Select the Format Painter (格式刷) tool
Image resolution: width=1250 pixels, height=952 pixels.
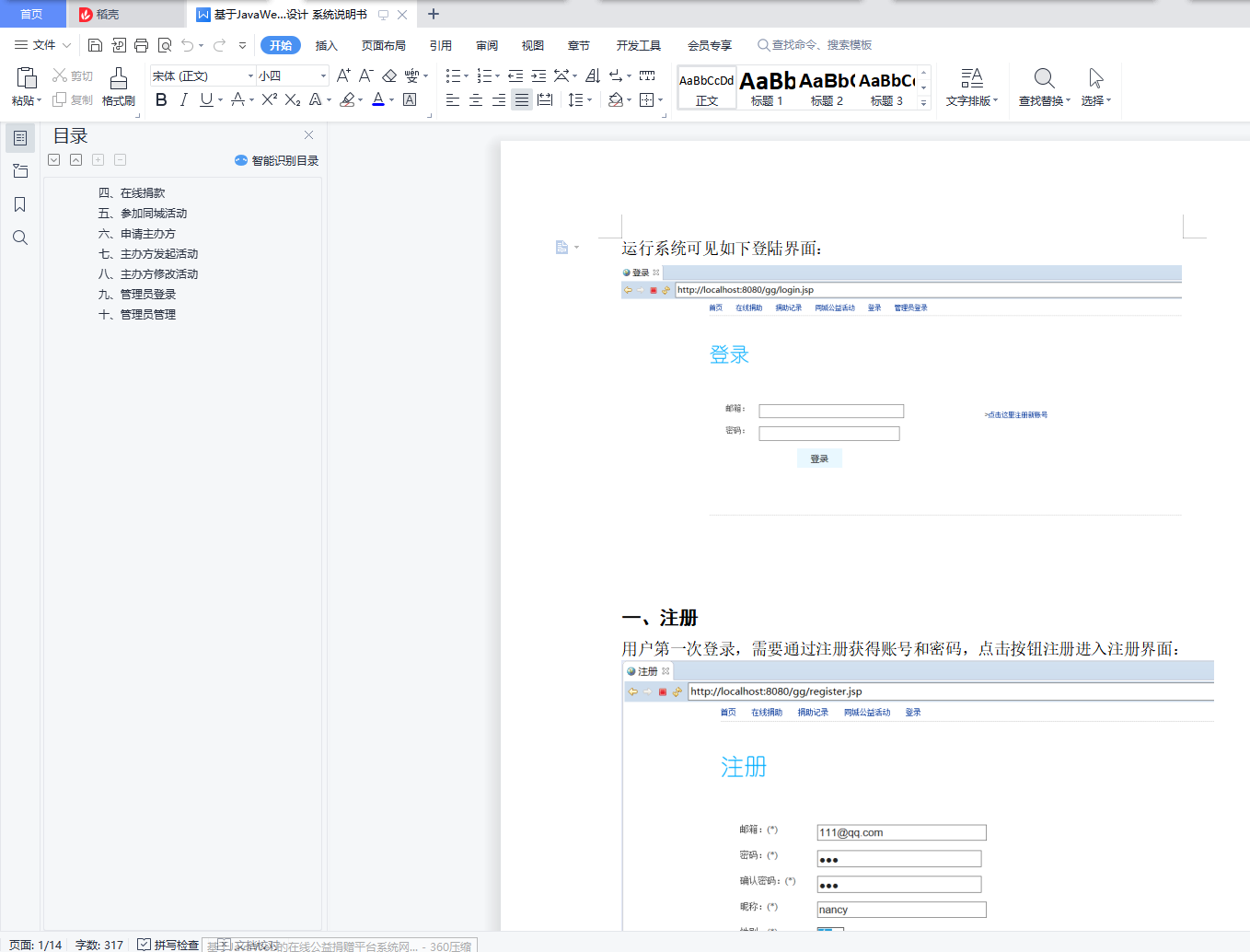pos(119,87)
